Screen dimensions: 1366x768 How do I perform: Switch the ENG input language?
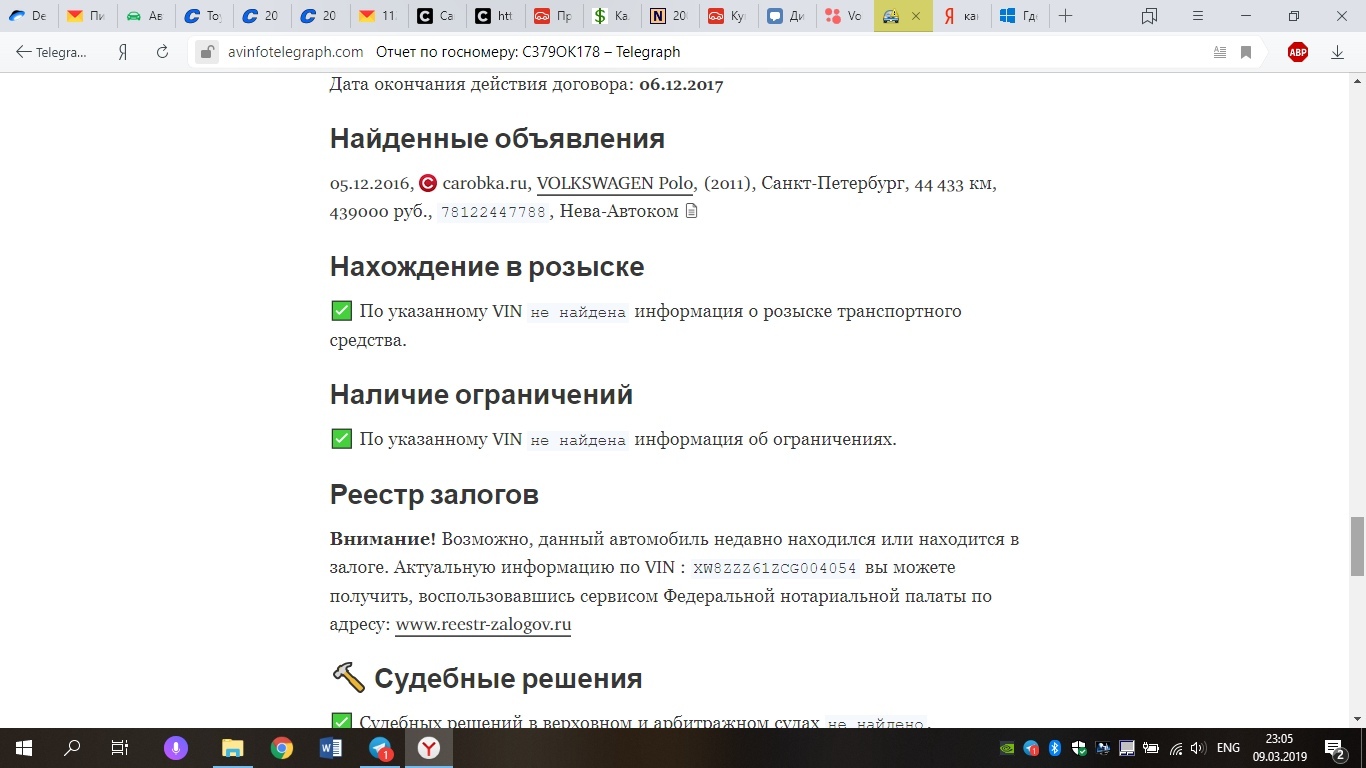click(1228, 748)
